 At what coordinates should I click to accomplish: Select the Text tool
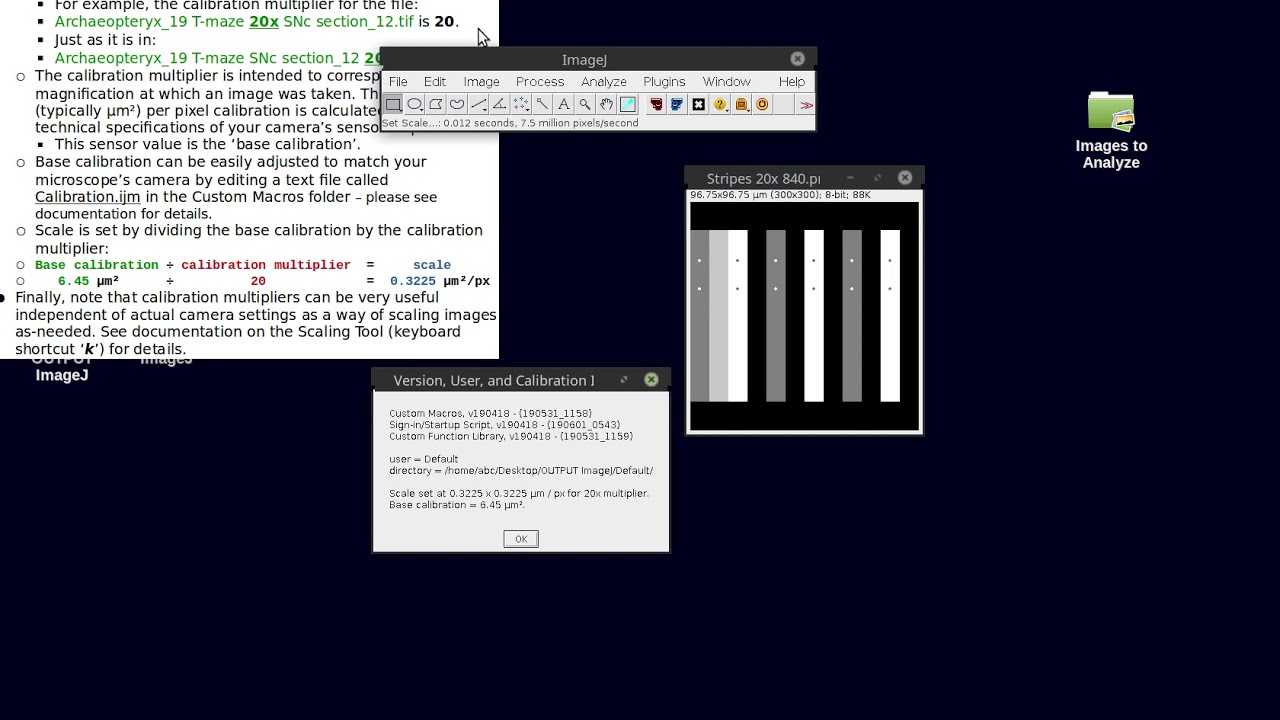pyautogui.click(x=564, y=104)
